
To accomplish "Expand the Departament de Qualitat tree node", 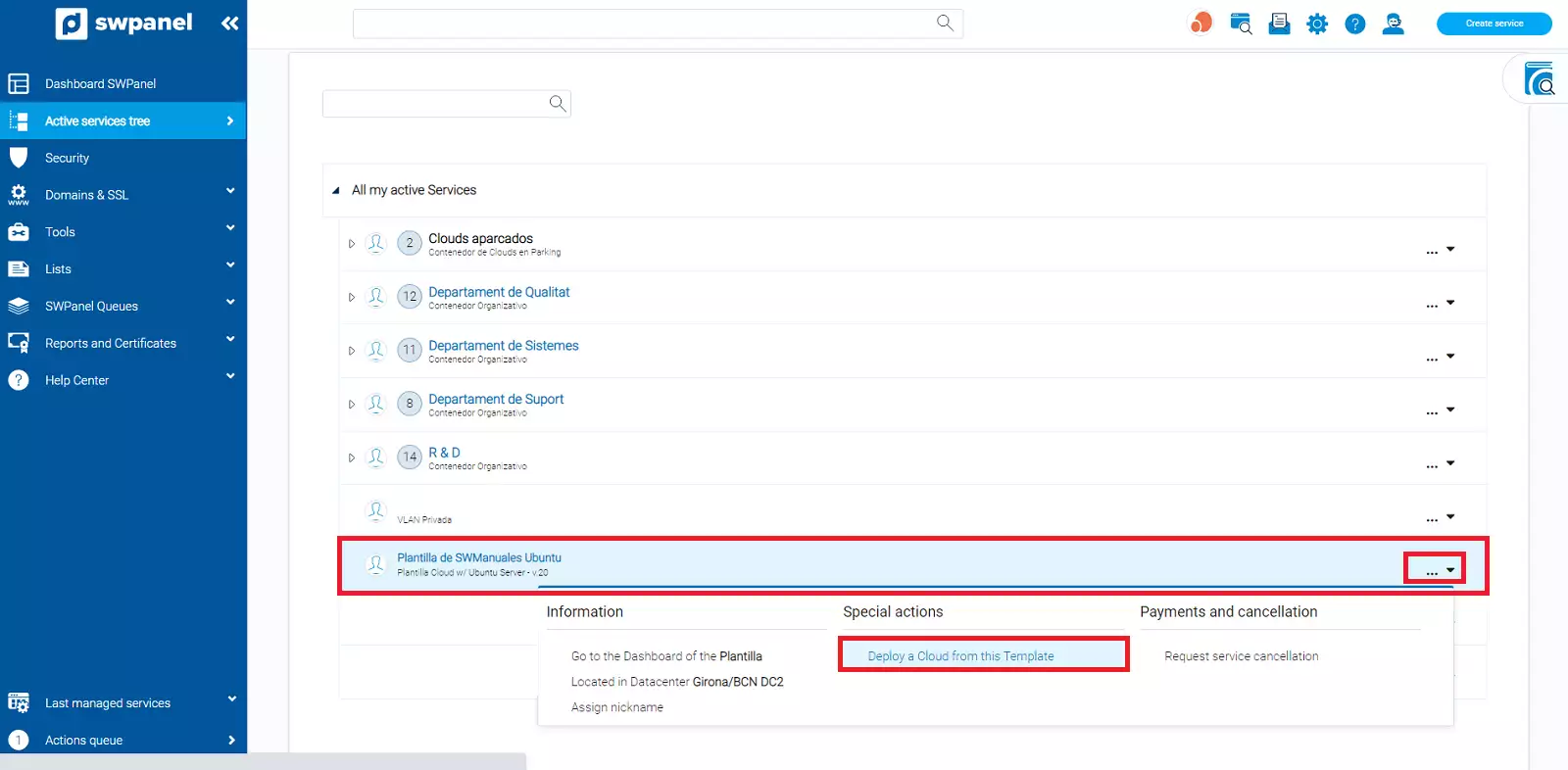I will coord(352,297).
